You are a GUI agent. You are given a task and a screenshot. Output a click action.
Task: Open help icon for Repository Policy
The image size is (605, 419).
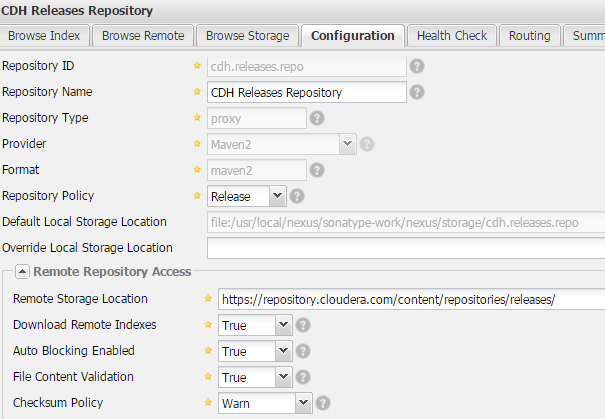point(297,196)
